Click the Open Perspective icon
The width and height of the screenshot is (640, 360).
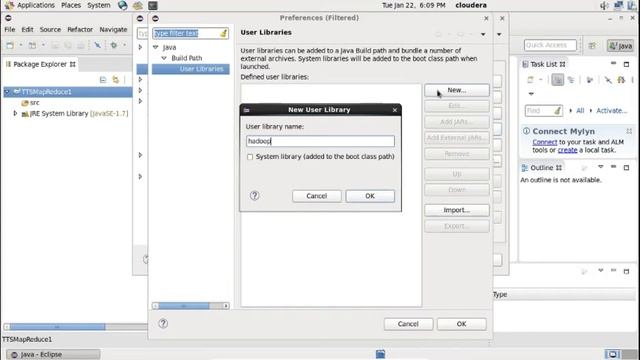[592, 45]
